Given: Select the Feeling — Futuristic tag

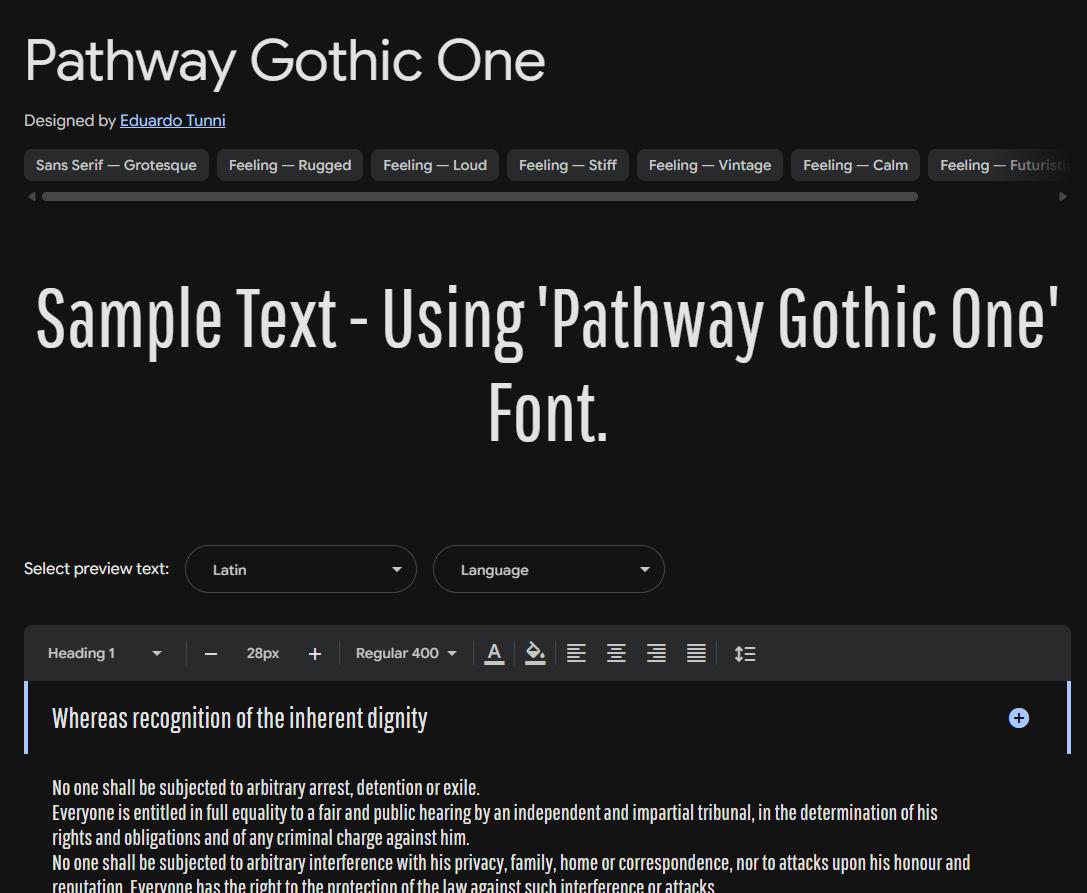Looking at the screenshot, I should tap(1000, 165).
